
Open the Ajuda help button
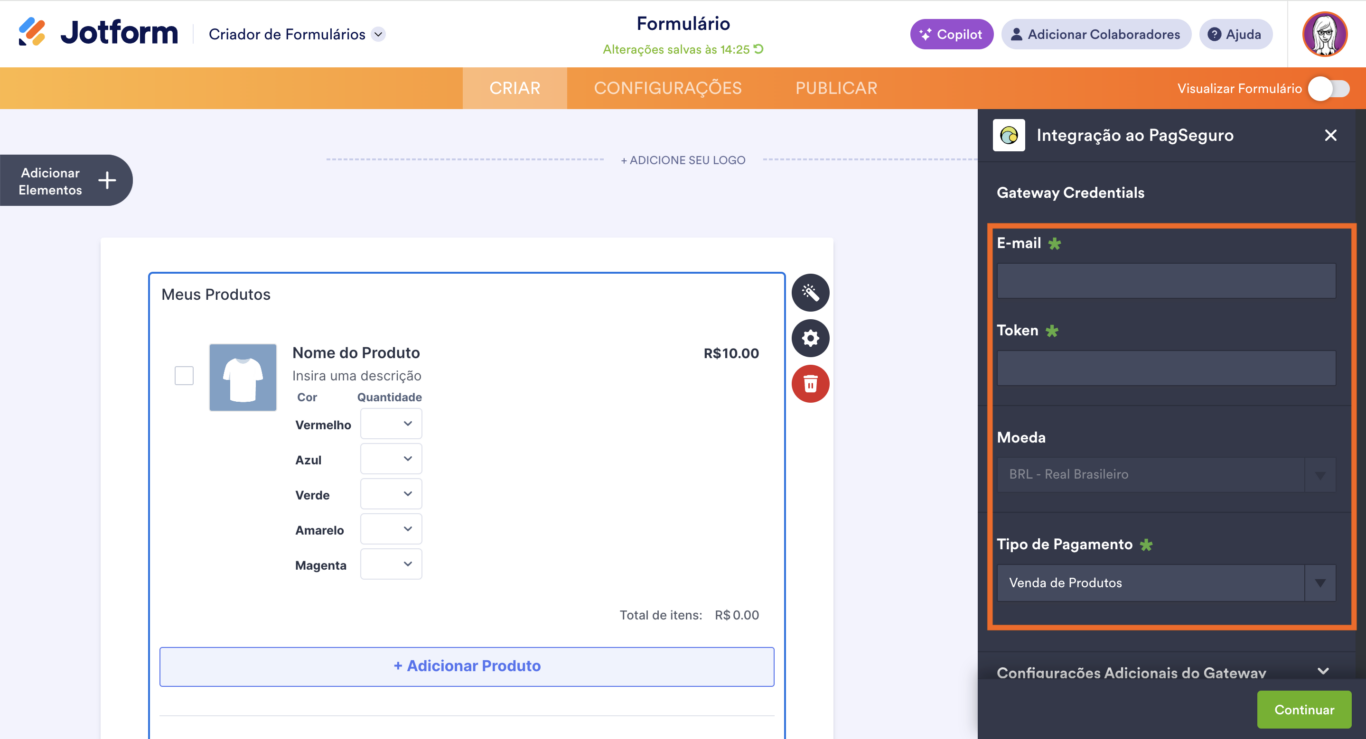tap(1235, 34)
